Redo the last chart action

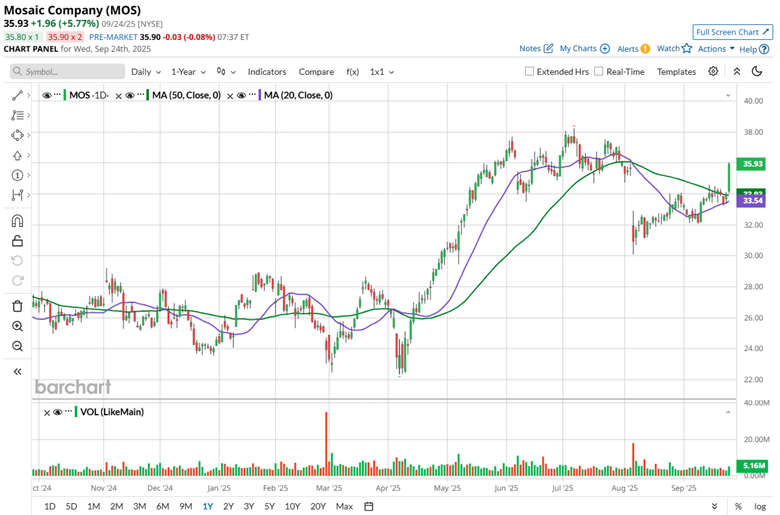click(17, 281)
